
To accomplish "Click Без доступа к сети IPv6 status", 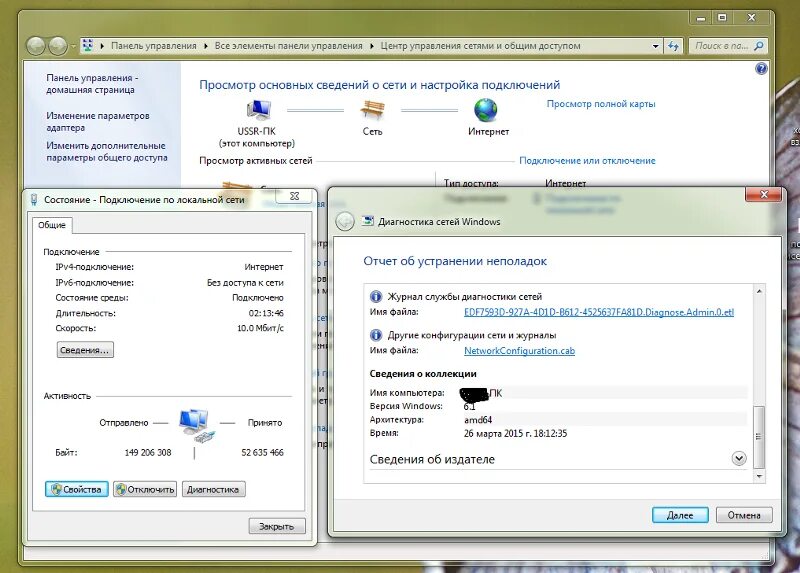I will tap(245, 282).
